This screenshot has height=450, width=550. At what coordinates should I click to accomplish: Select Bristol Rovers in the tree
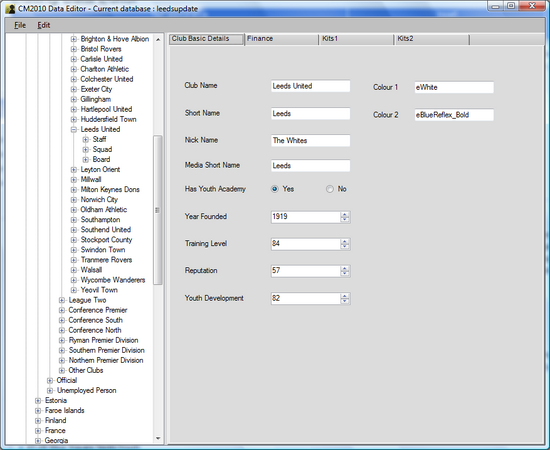pos(101,49)
